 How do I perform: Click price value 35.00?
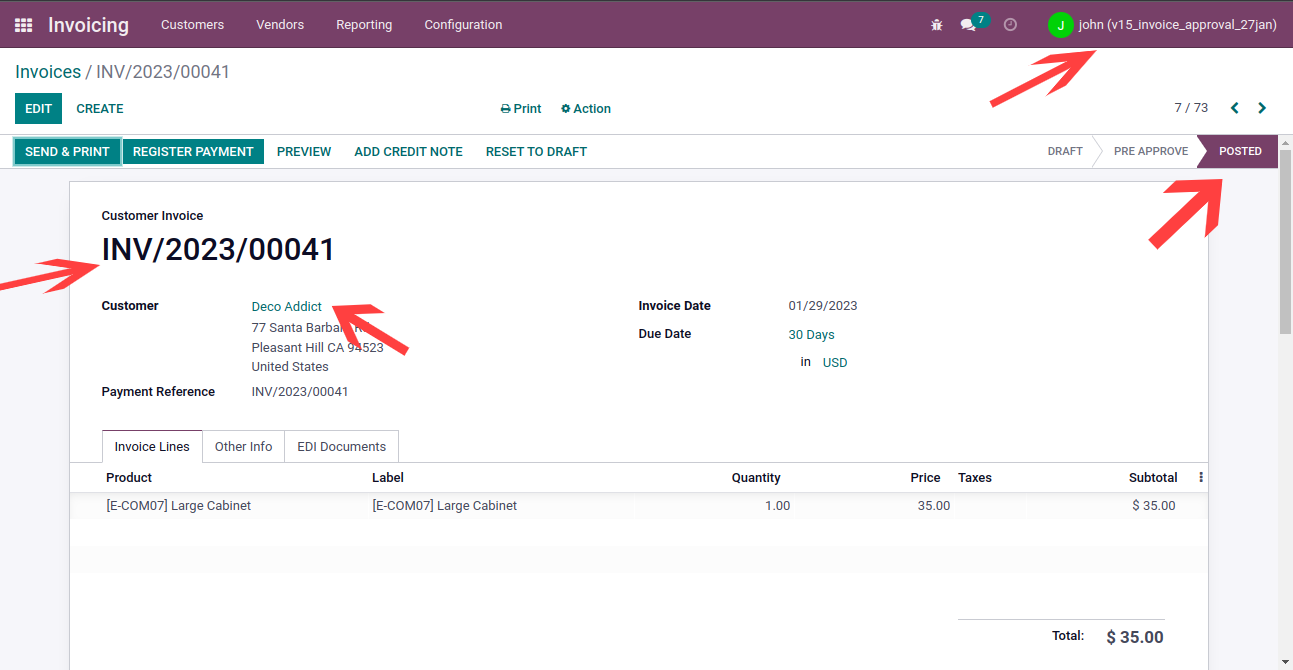(x=934, y=506)
